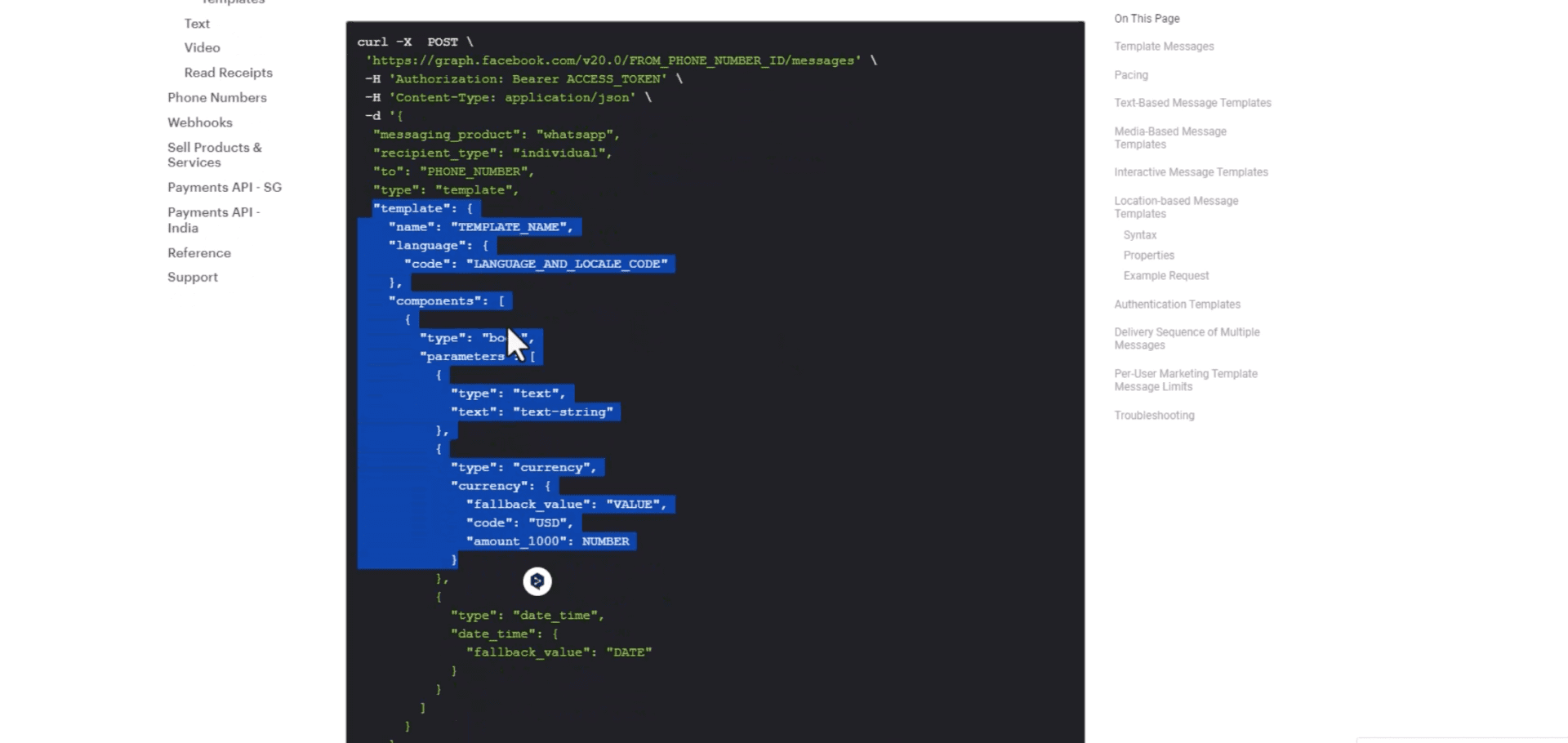This screenshot has height=743, width=1568.
Task: Open the Reference section
Action: click(x=199, y=253)
